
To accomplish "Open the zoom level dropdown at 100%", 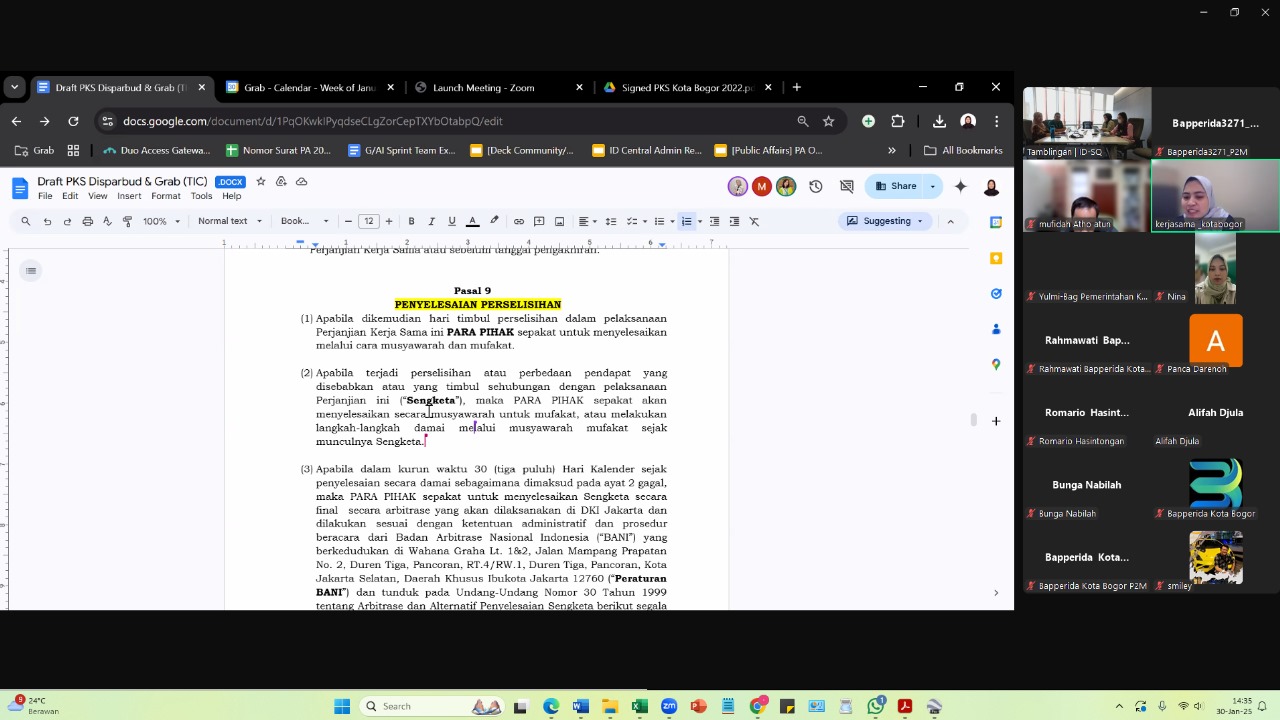I will (x=161, y=221).
